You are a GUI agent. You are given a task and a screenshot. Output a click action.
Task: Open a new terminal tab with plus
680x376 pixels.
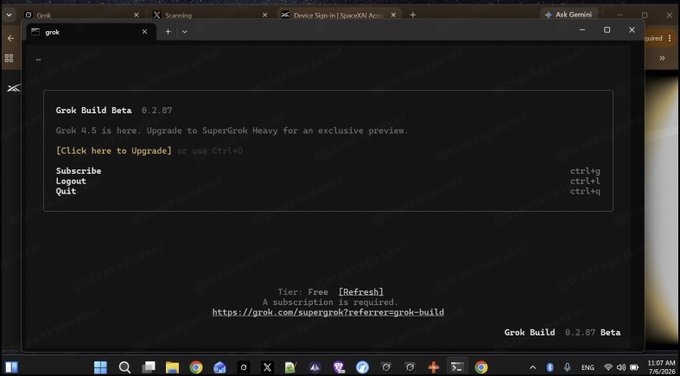(x=168, y=32)
